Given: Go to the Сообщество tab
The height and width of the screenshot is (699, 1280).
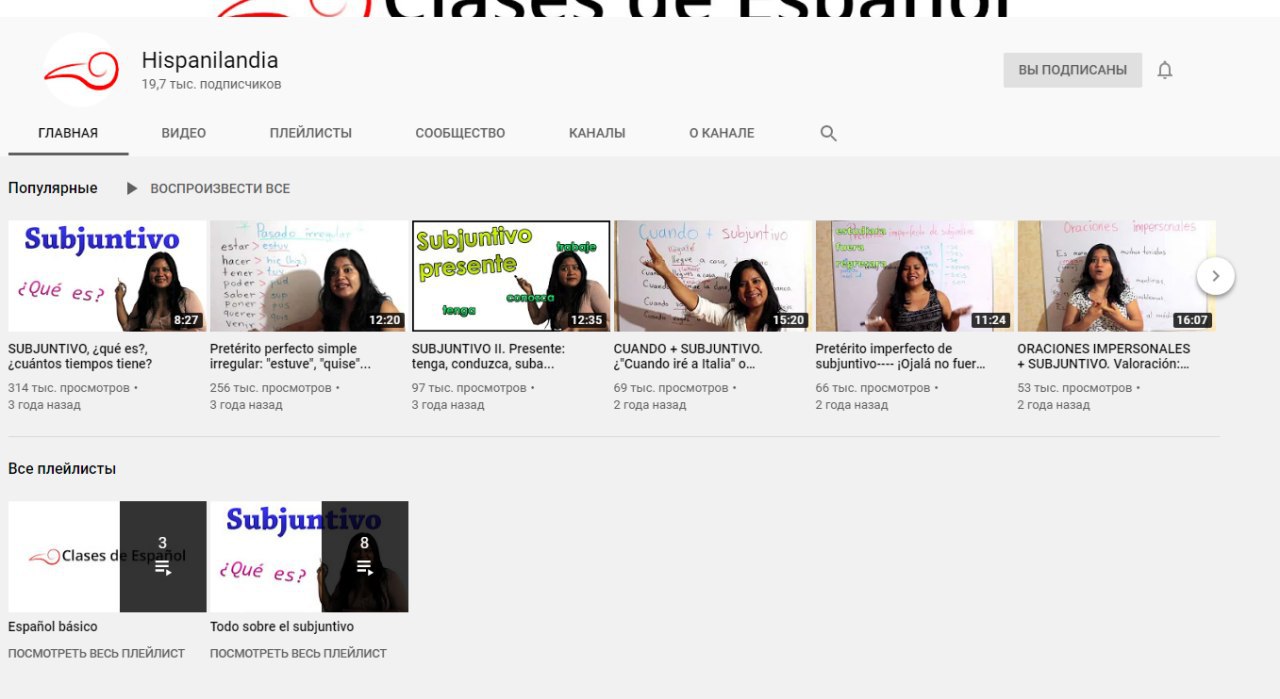Looking at the screenshot, I should pyautogui.click(x=460, y=133).
